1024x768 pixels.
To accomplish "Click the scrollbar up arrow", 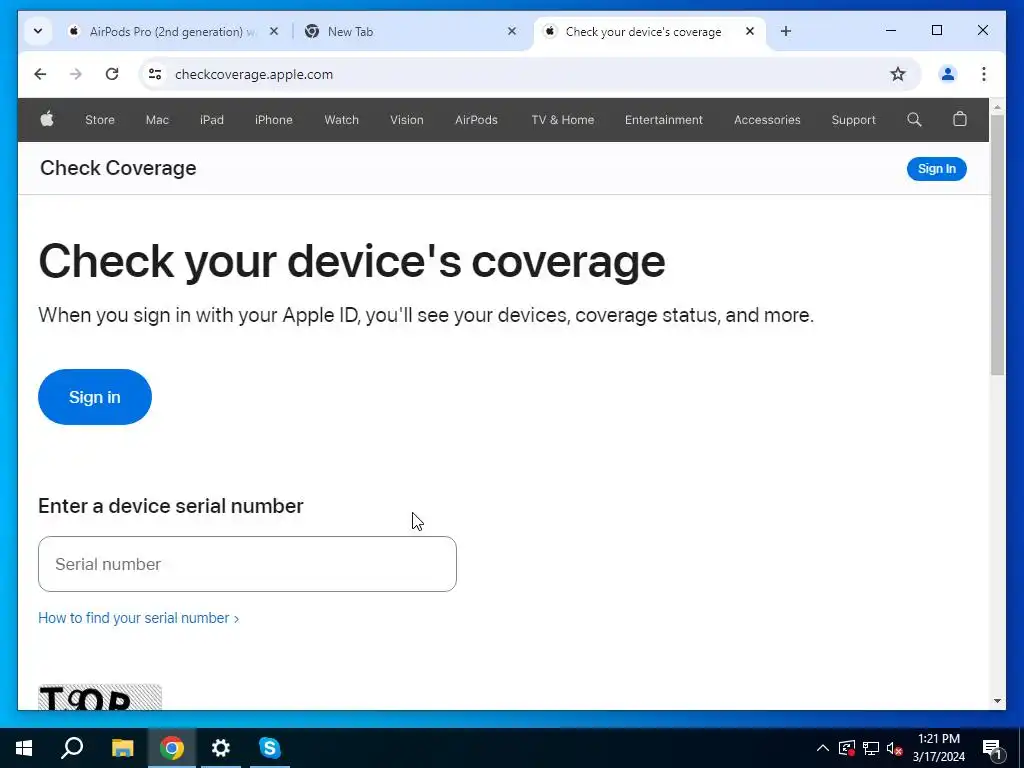I will [997, 107].
